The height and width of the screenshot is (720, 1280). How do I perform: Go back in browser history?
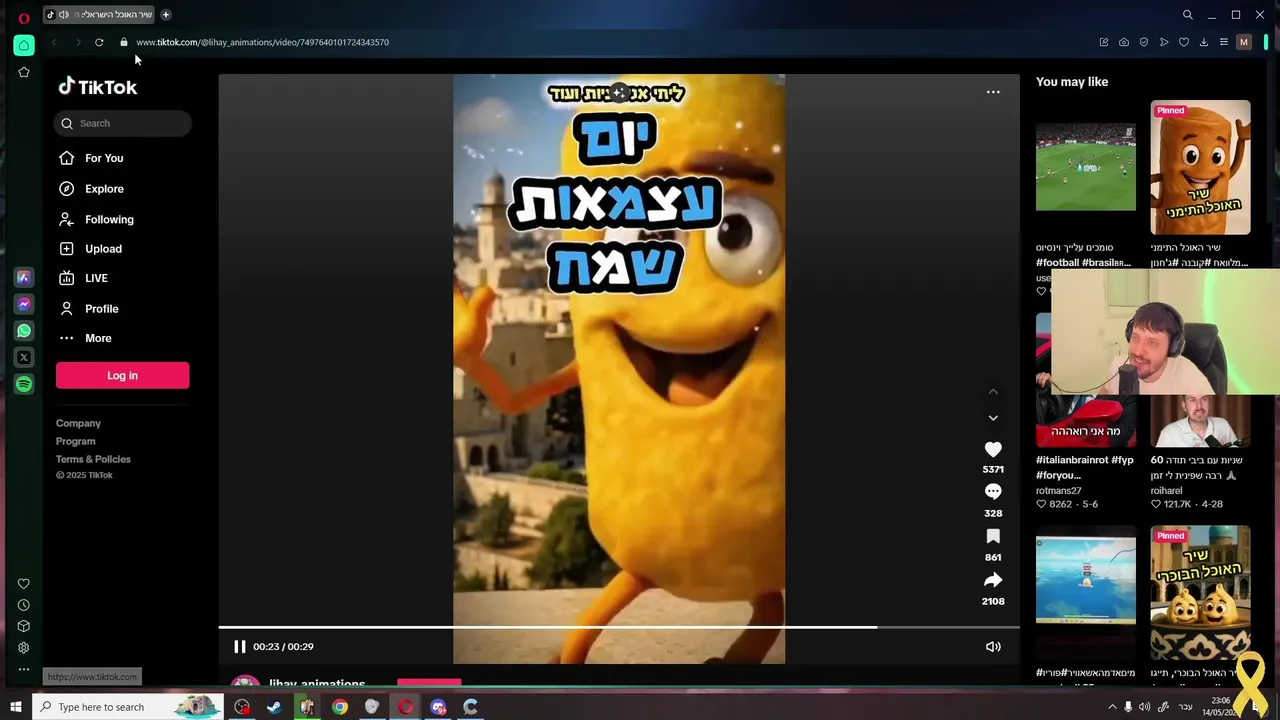point(54,42)
